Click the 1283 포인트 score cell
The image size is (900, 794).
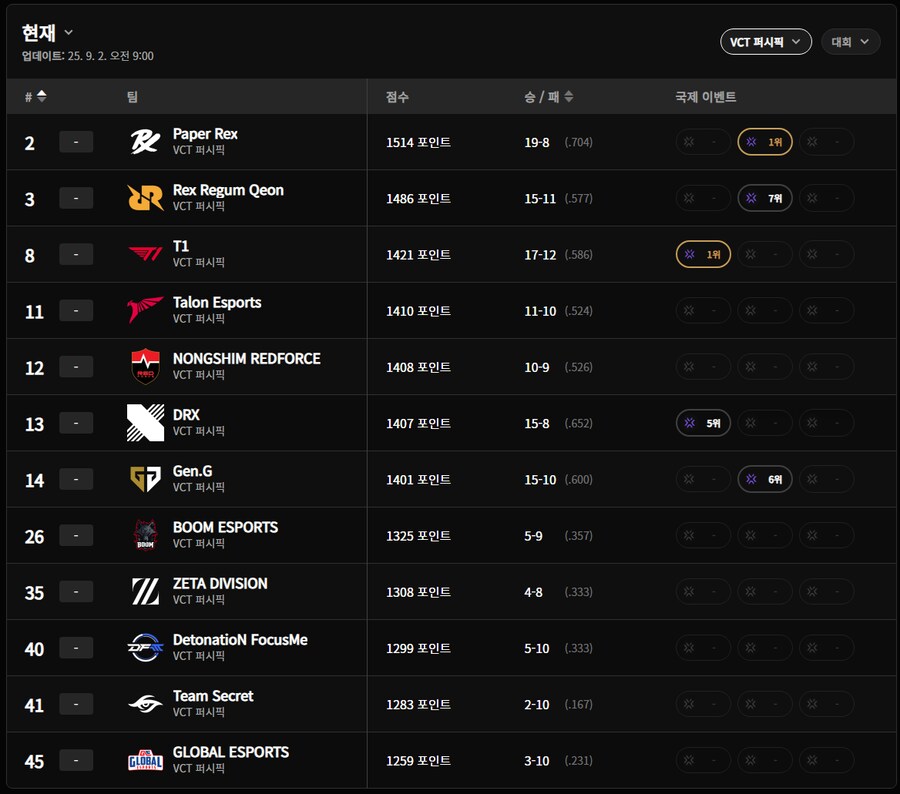[x=418, y=705]
